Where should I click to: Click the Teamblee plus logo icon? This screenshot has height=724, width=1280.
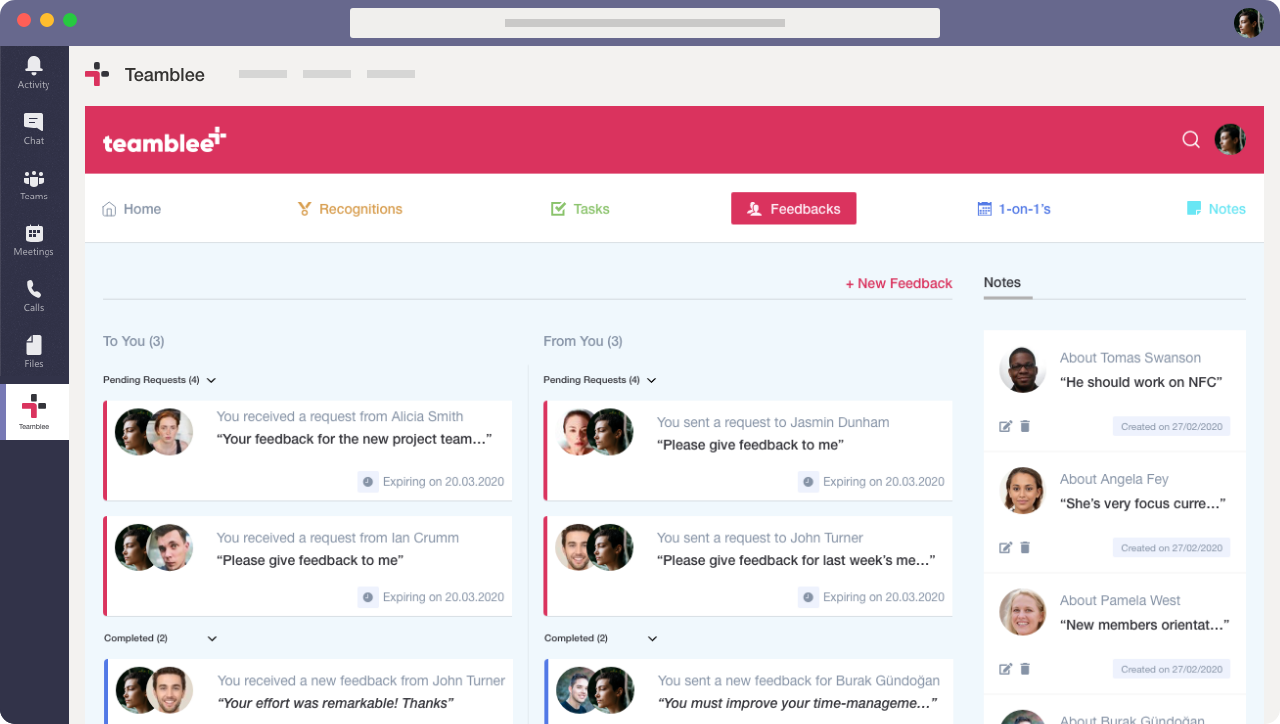pos(97,74)
